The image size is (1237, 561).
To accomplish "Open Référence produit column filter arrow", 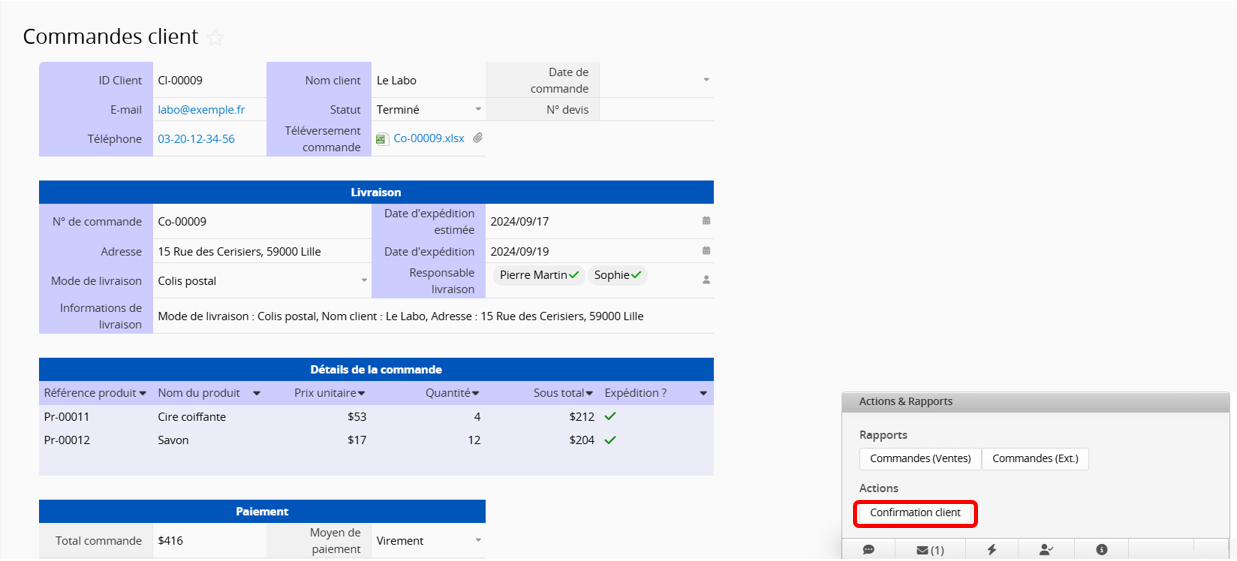I will pos(143,394).
